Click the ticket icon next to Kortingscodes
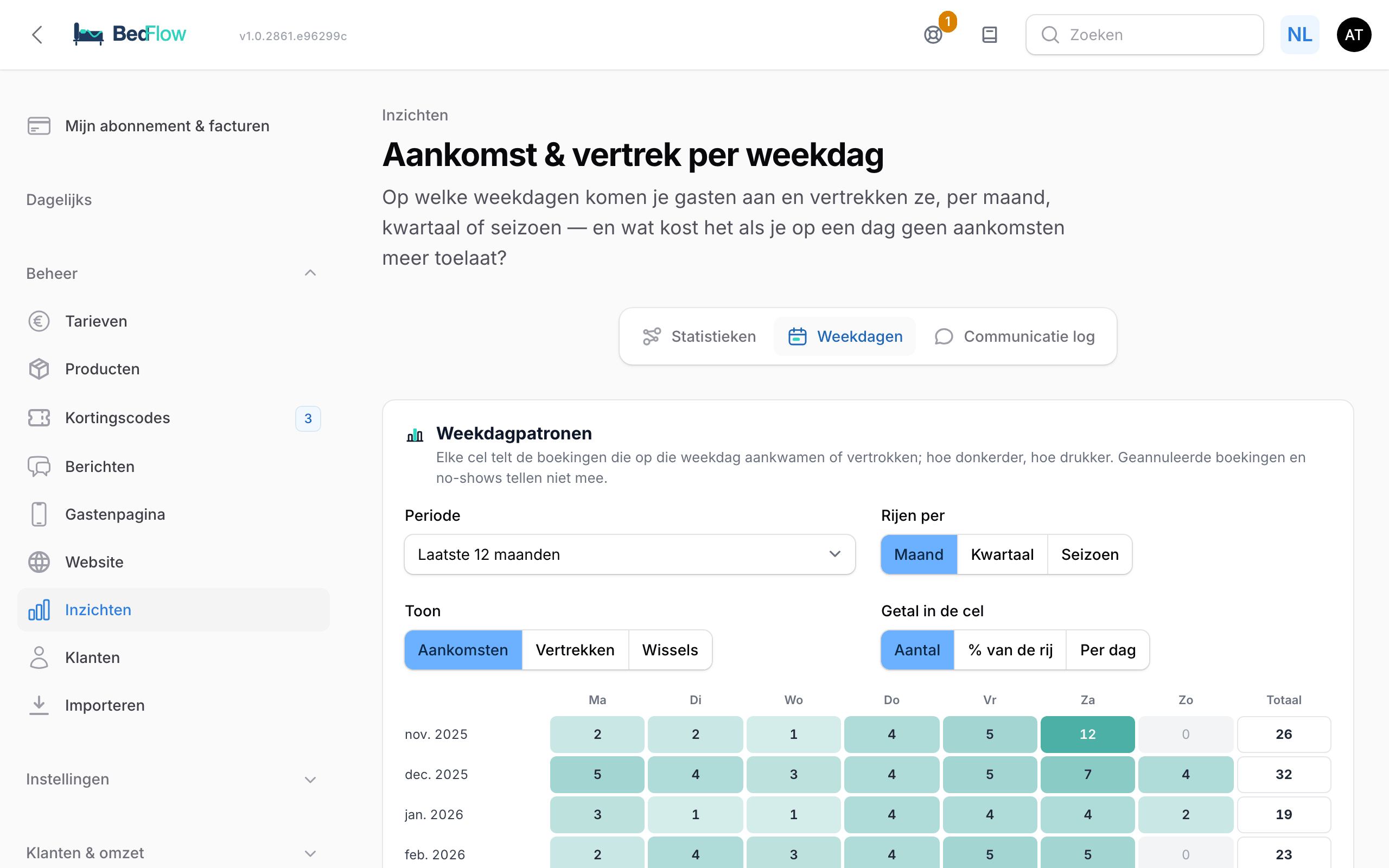The width and height of the screenshot is (1389, 868). (39, 417)
